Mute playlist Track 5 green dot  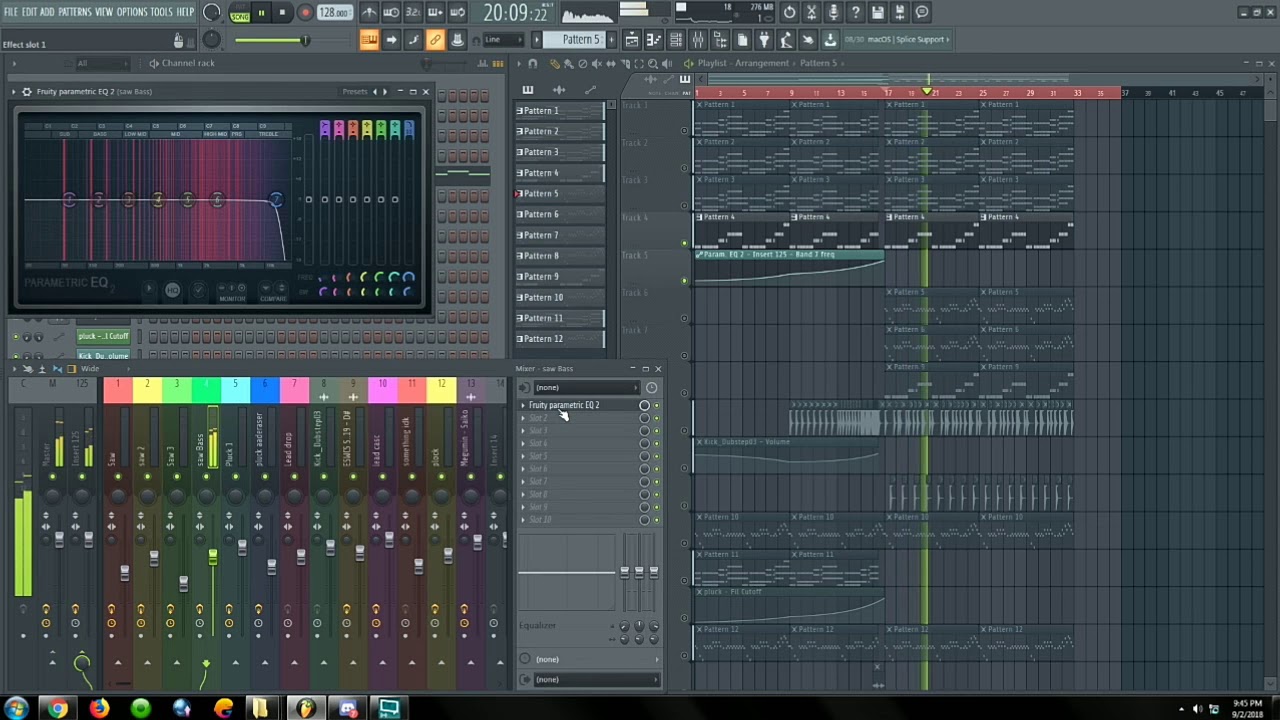tap(685, 280)
